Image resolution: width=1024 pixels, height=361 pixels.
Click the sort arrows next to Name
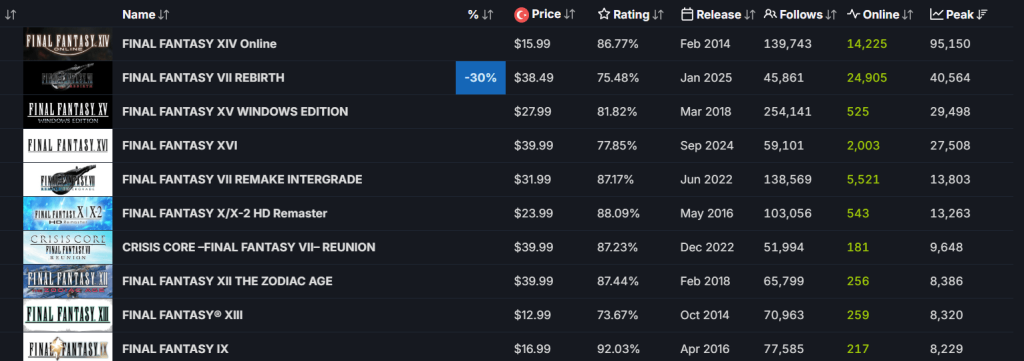coord(164,14)
